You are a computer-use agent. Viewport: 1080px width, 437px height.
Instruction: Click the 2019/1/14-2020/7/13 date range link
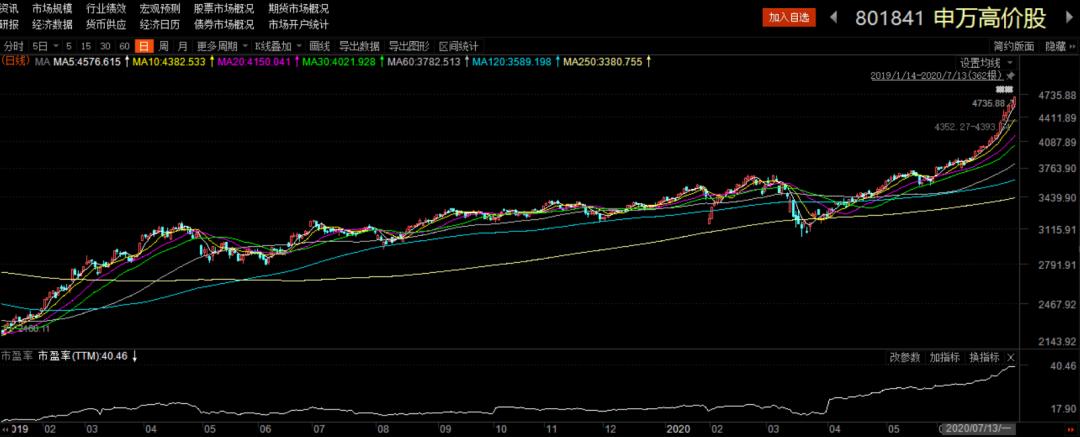click(x=937, y=77)
